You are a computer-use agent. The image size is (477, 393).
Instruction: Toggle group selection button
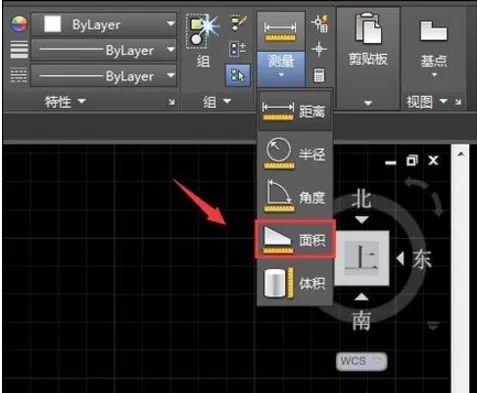tap(237, 75)
